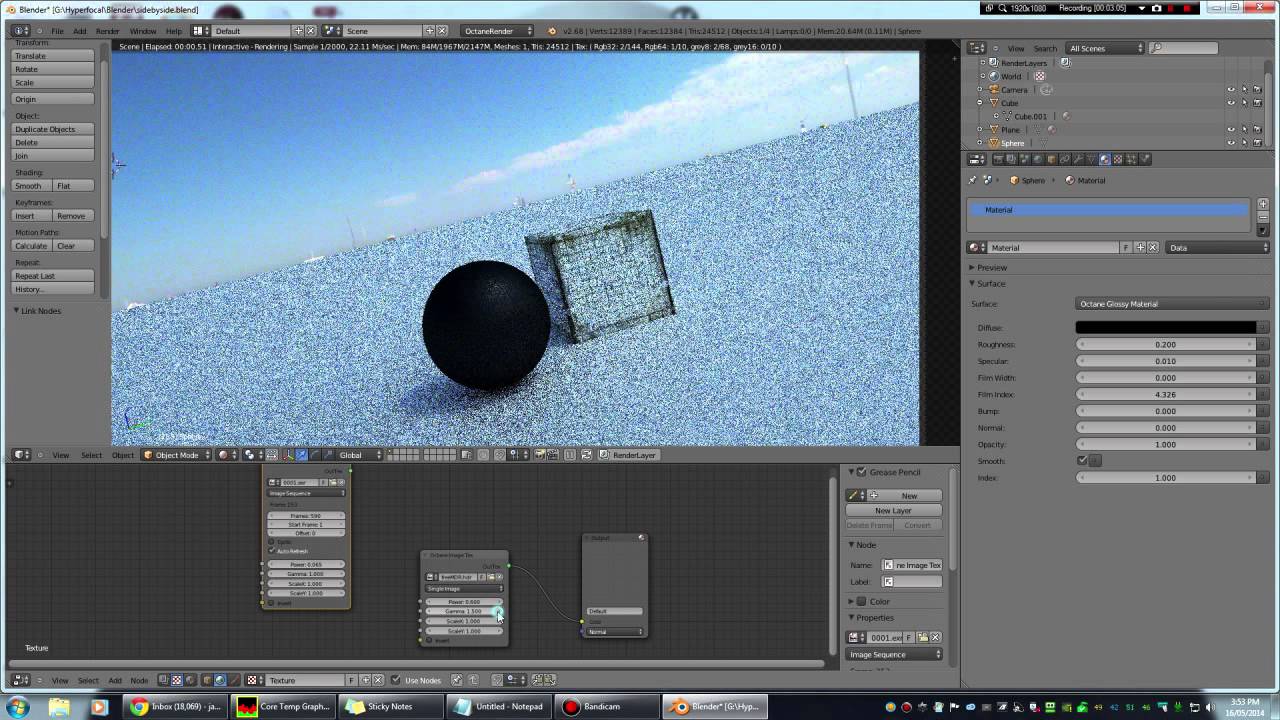The height and width of the screenshot is (720, 1280).
Task: Toggle the 3D manipulator translate arrow icon
Action: tap(302, 455)
